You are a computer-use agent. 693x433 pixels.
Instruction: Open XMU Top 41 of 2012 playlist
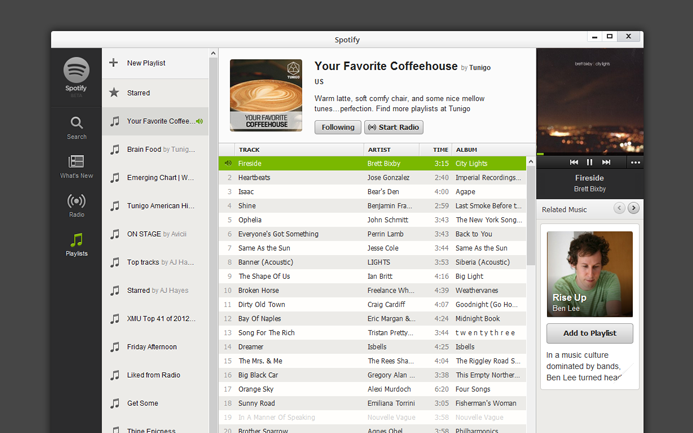click(x=155, y=319)
